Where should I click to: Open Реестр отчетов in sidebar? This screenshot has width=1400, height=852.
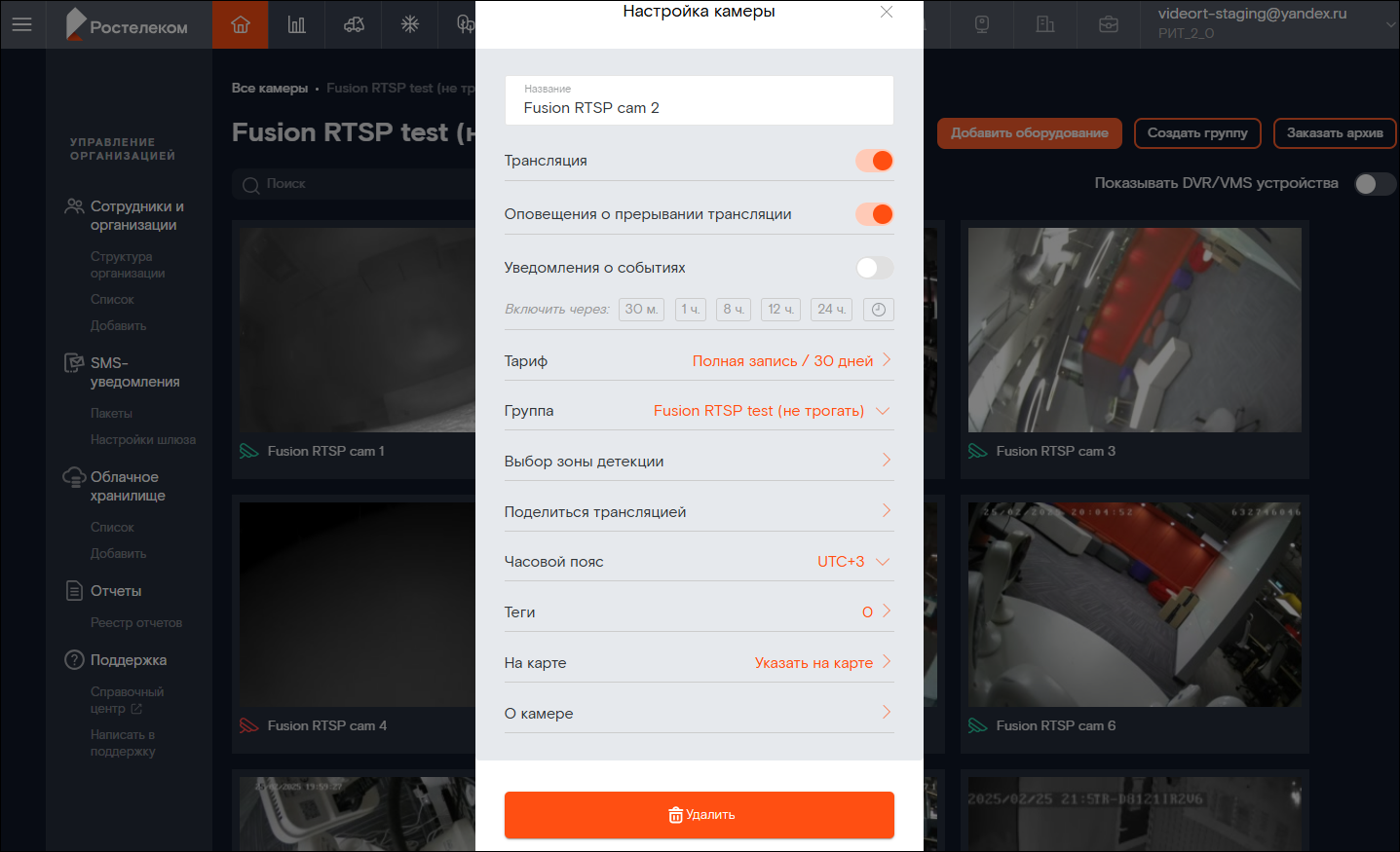coord(136,623)
